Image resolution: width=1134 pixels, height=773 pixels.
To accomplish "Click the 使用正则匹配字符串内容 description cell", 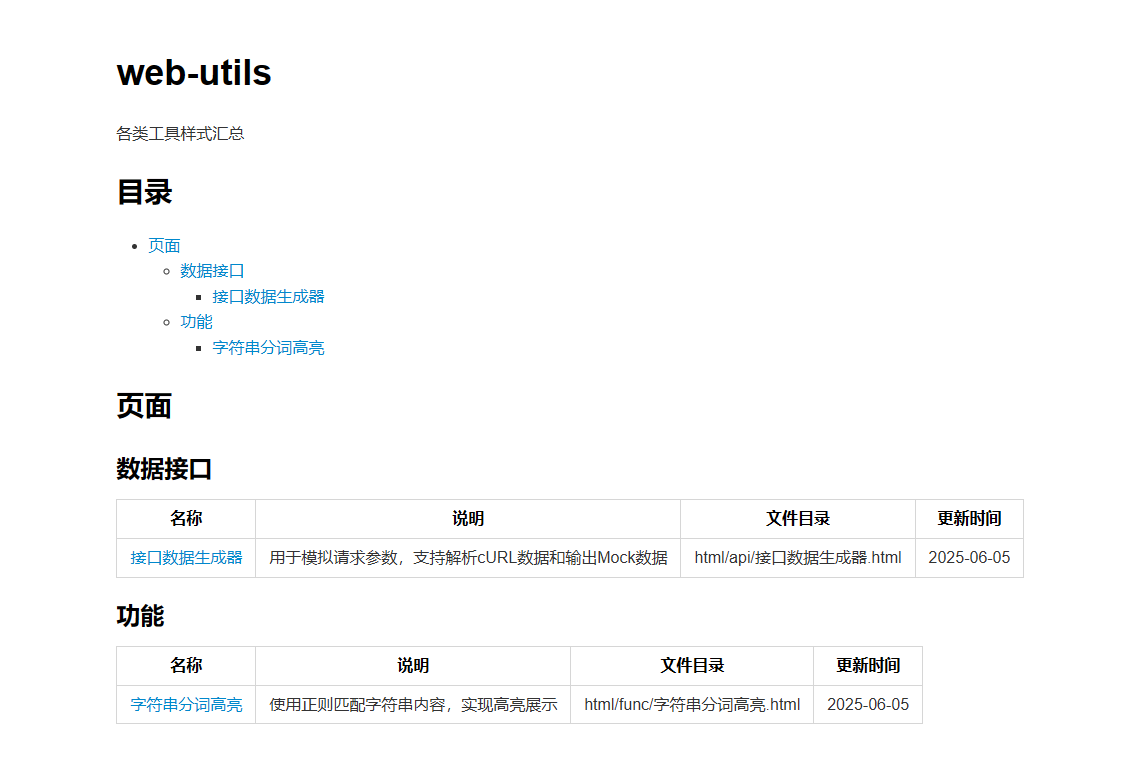I will pyautogui.click(x=413, y=705).
